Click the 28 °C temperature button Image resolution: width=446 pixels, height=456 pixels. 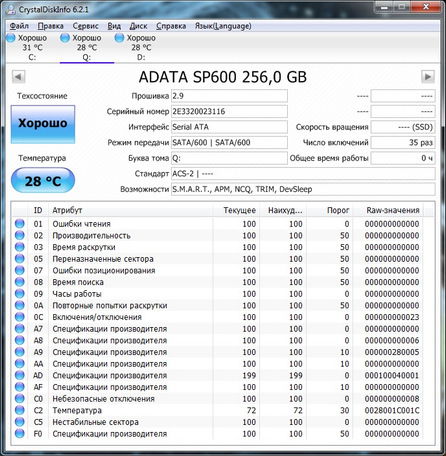pyautogui.click(x=43, y=181)
